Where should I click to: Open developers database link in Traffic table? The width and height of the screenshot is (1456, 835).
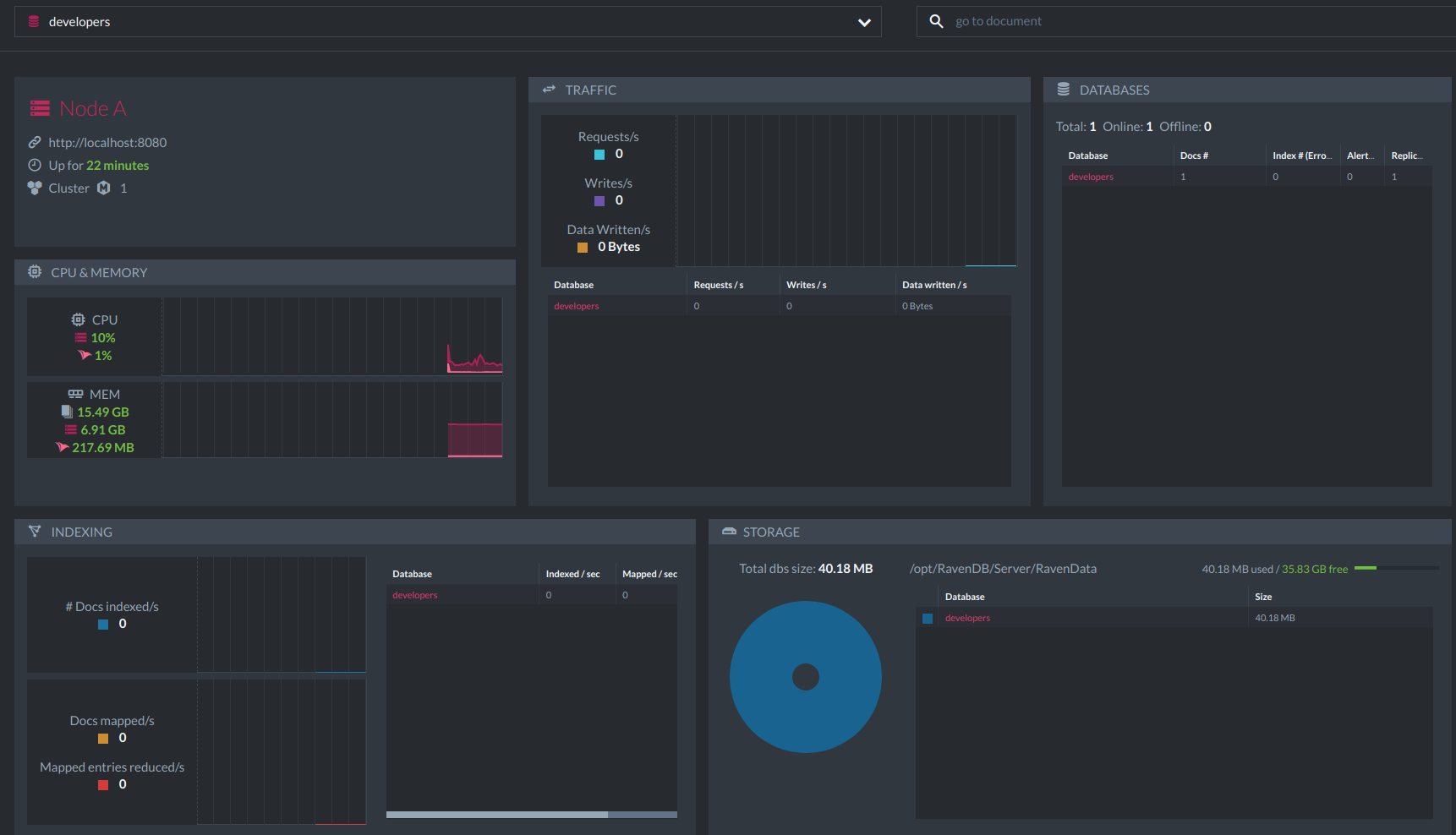577,306
